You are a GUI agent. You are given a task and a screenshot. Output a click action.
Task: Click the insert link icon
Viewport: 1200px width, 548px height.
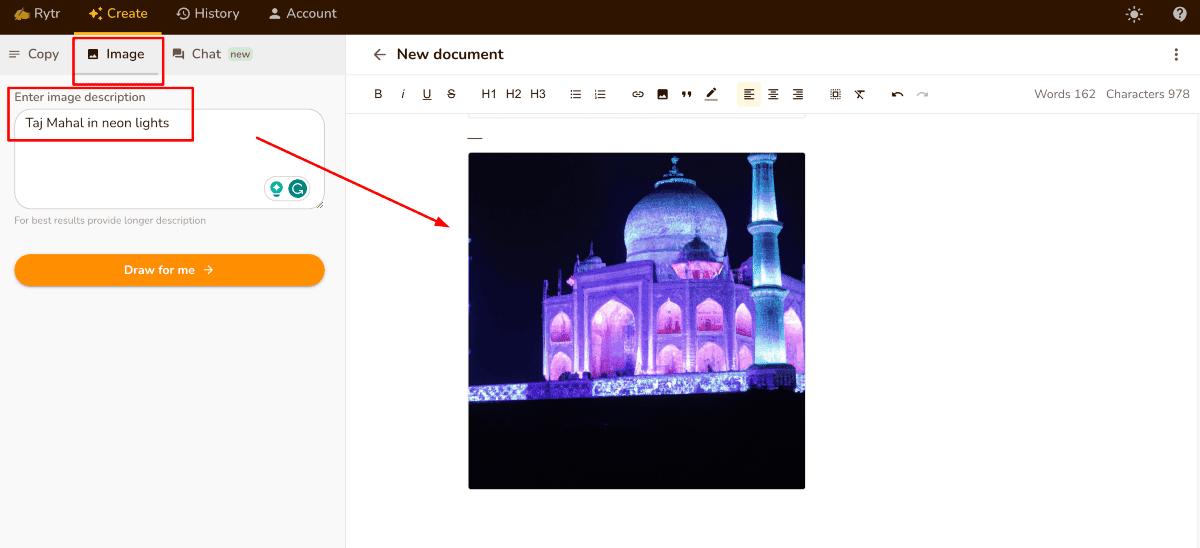tap(638, 94)
